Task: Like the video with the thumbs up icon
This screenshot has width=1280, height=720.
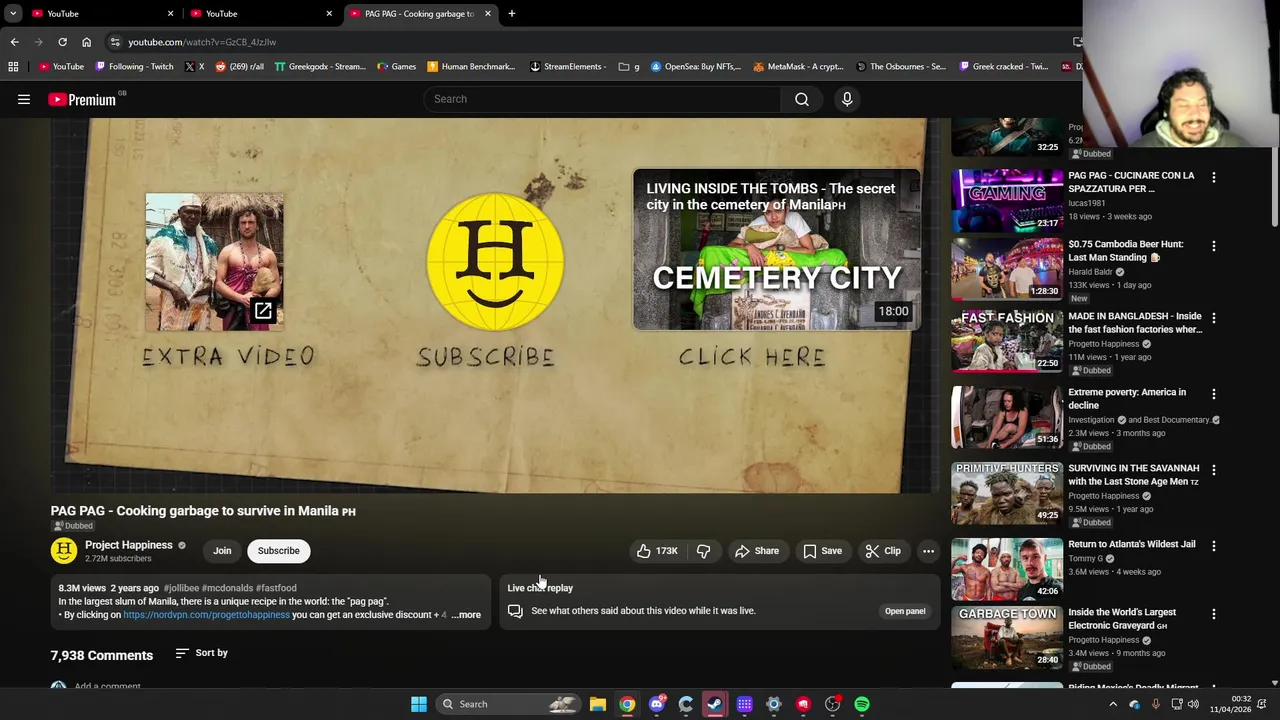Action: 658,551
